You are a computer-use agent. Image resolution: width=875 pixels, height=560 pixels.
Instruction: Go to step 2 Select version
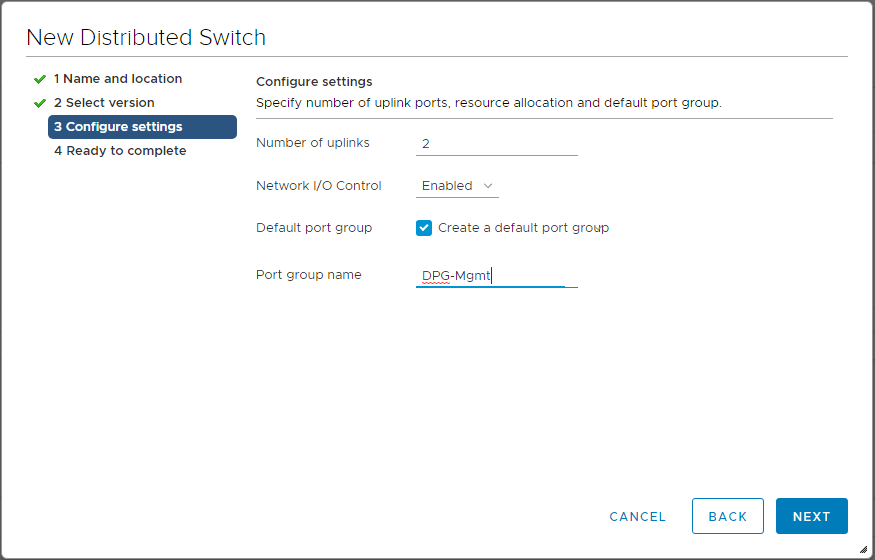(104, 103)
